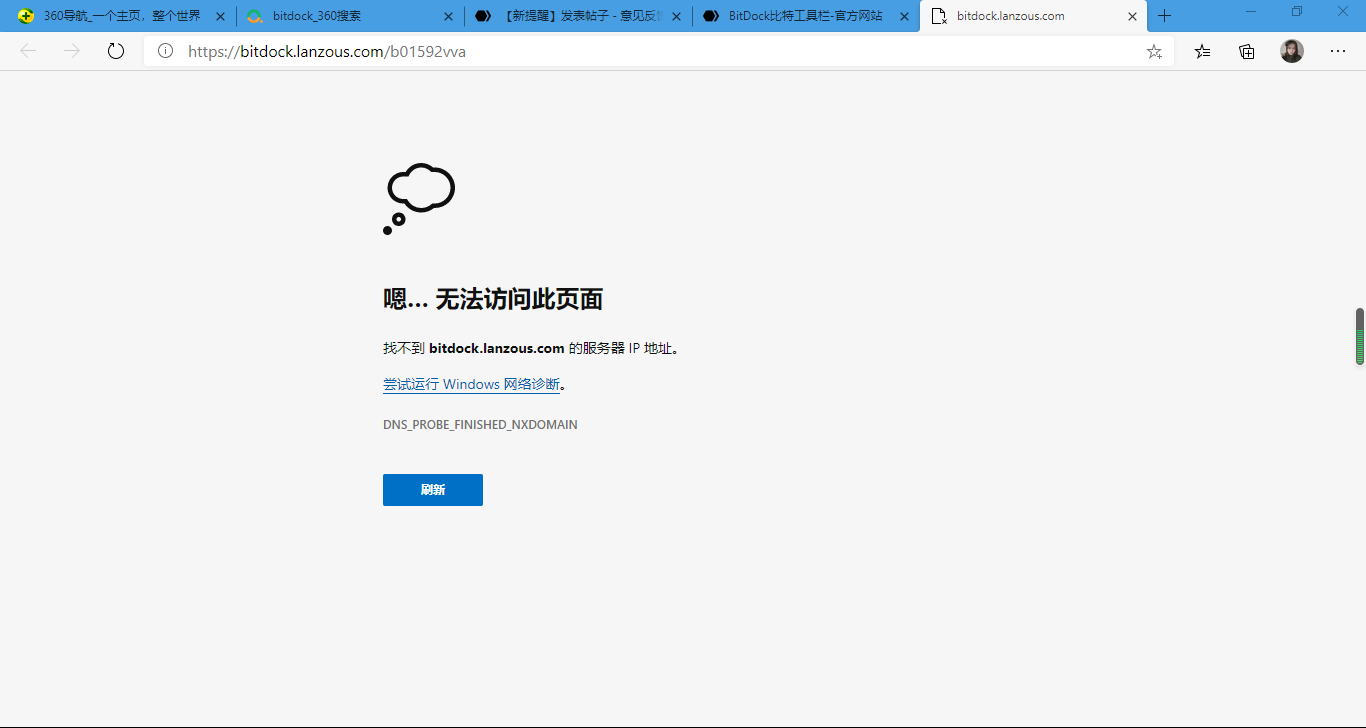Click the green widget at right edge
Viewport: 1366px width, 728px height.
(x=1360, y=337)
